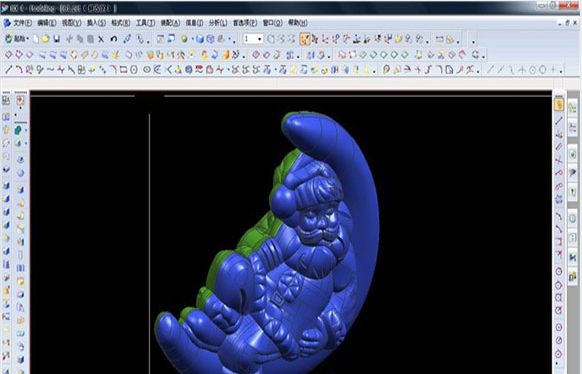Click the measure distance ruler icon
Screen dimensions: 582x374
(x=439, y=39)
